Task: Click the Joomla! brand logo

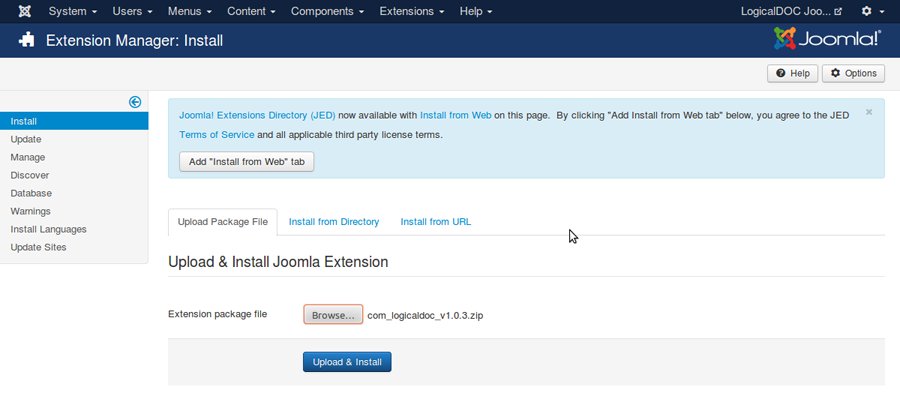Action: (x=827, y=39)
